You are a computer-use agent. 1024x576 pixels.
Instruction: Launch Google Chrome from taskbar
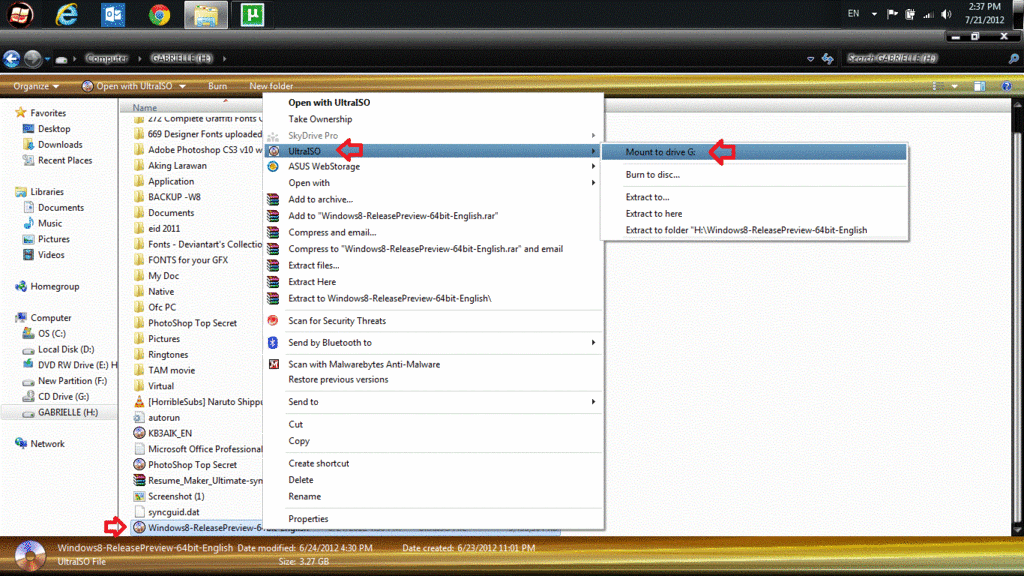159,14
